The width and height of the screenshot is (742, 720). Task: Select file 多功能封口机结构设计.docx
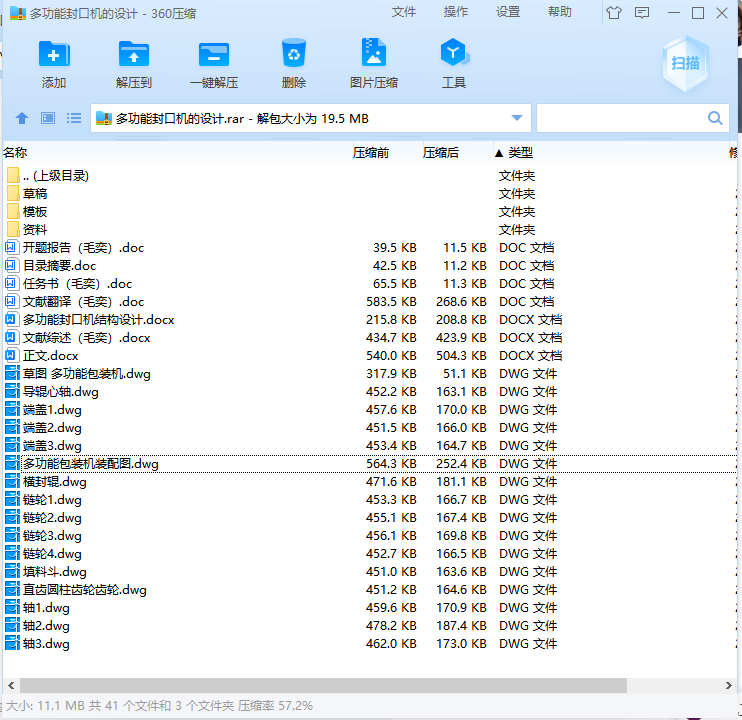pyautogui.click(x=370, y=319)
